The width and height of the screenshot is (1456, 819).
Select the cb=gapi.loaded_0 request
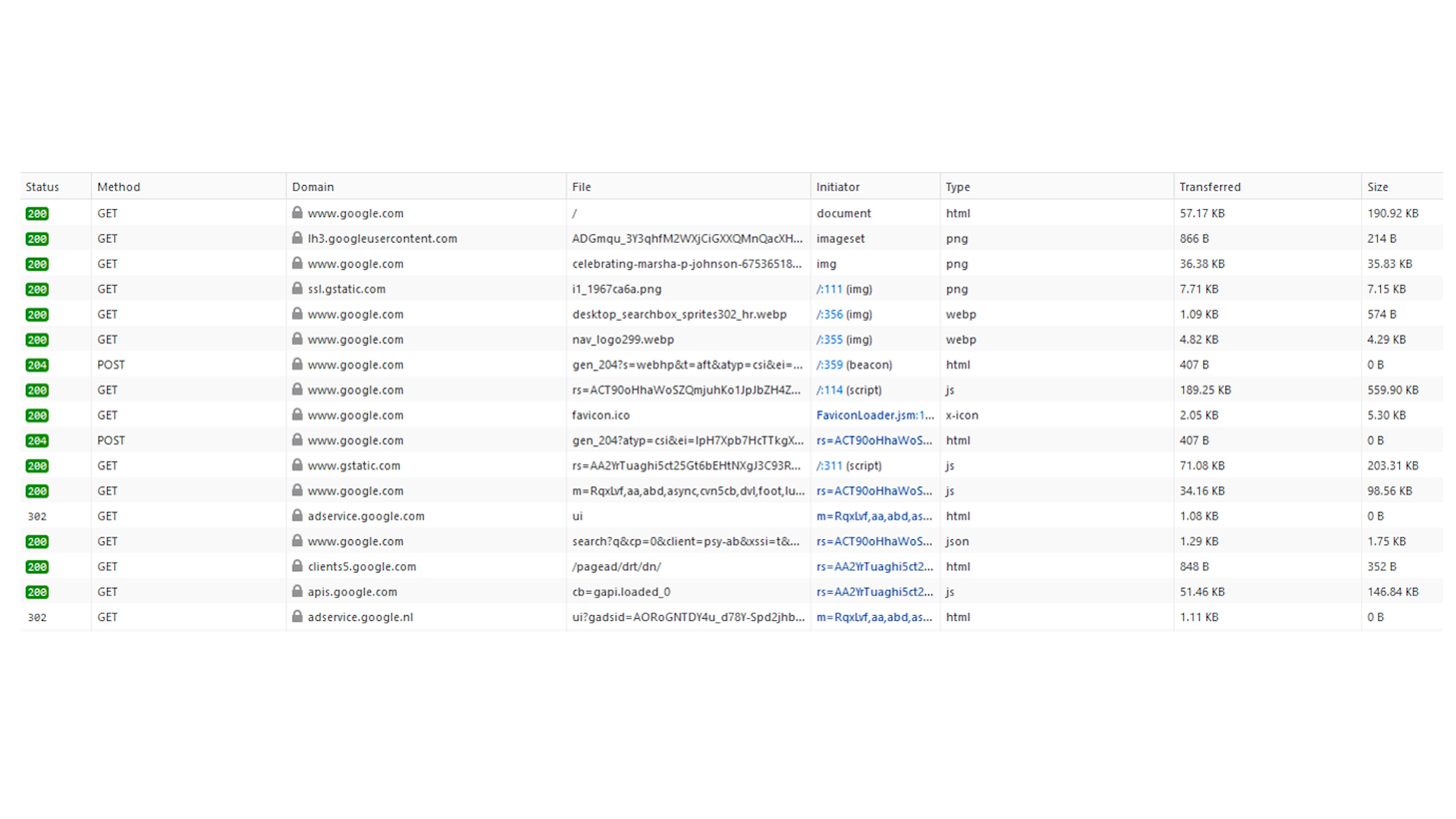pyautogui.click(x=621, y=591)
